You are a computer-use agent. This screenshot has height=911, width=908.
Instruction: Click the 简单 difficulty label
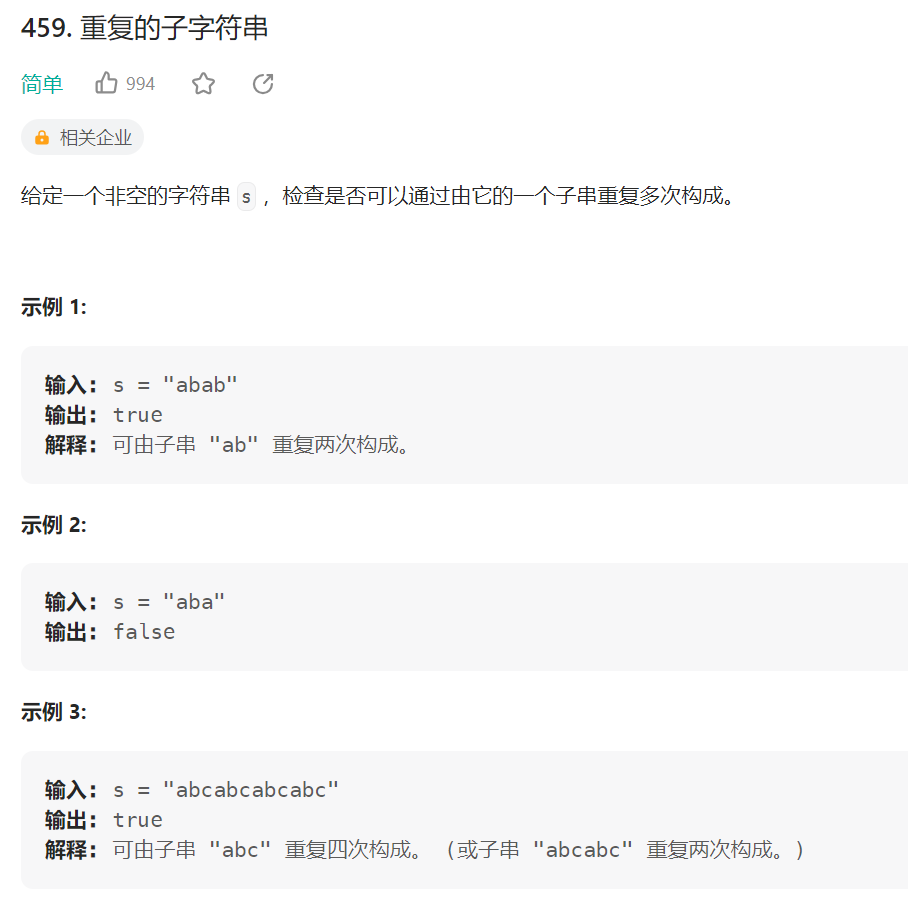[42, 84]
